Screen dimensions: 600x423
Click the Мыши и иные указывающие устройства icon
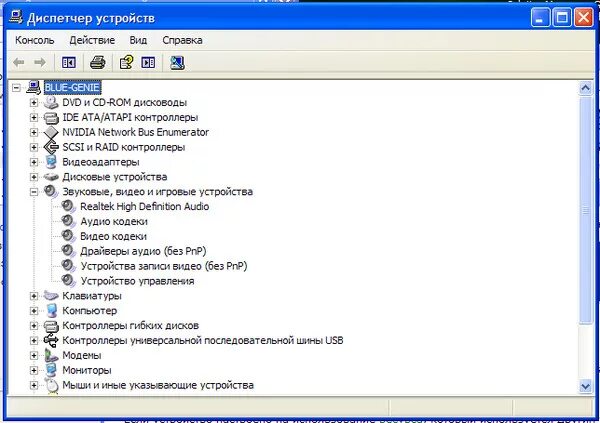[x=51, y=385]
